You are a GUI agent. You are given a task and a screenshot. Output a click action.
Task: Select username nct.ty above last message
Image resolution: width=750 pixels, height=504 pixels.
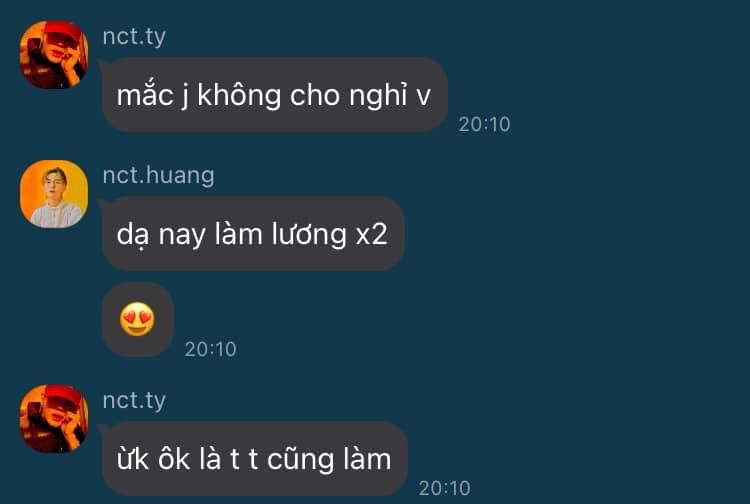[134, 401]
